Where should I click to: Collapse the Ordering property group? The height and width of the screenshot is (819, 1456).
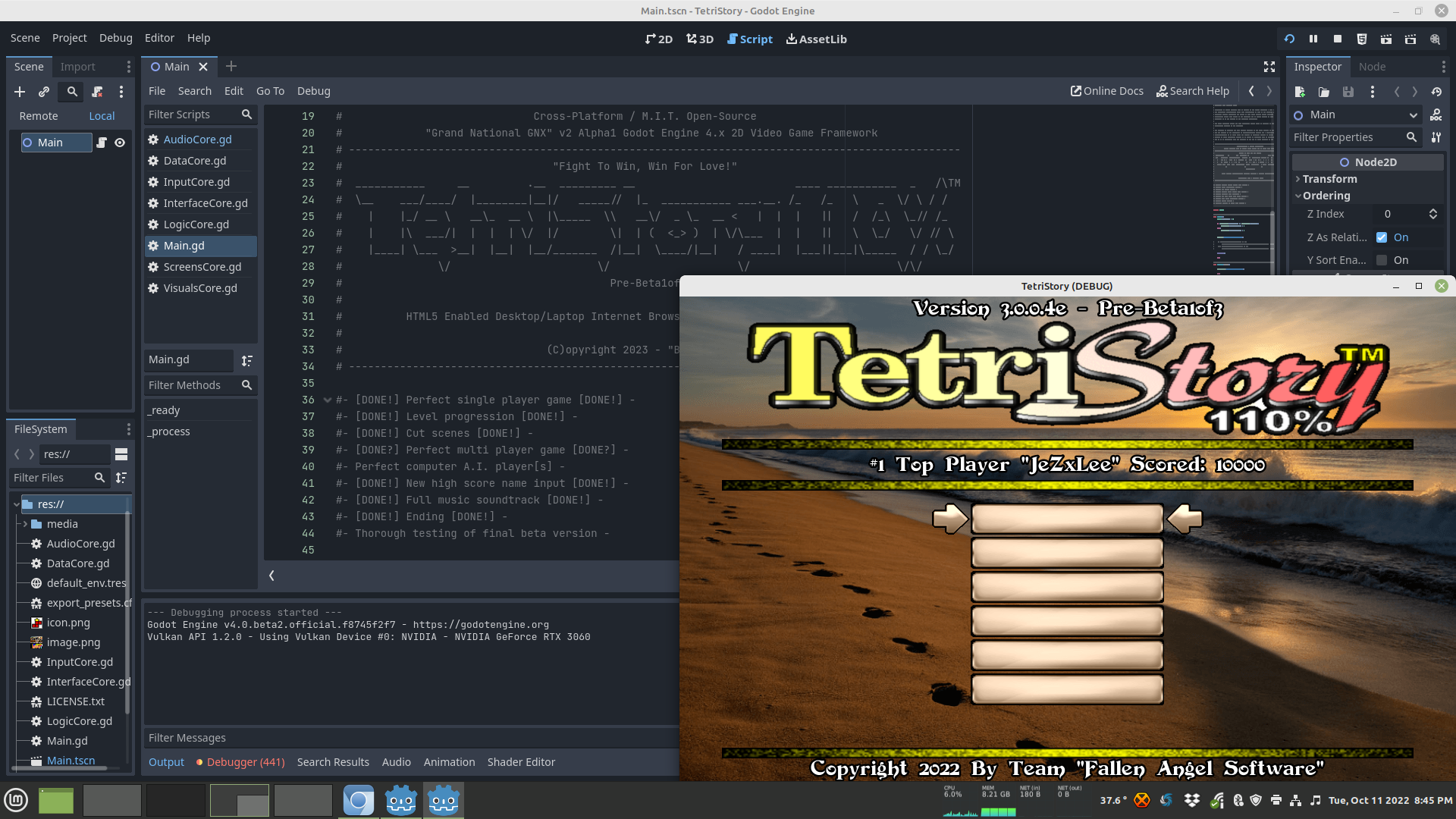(x=1326, y=196)
